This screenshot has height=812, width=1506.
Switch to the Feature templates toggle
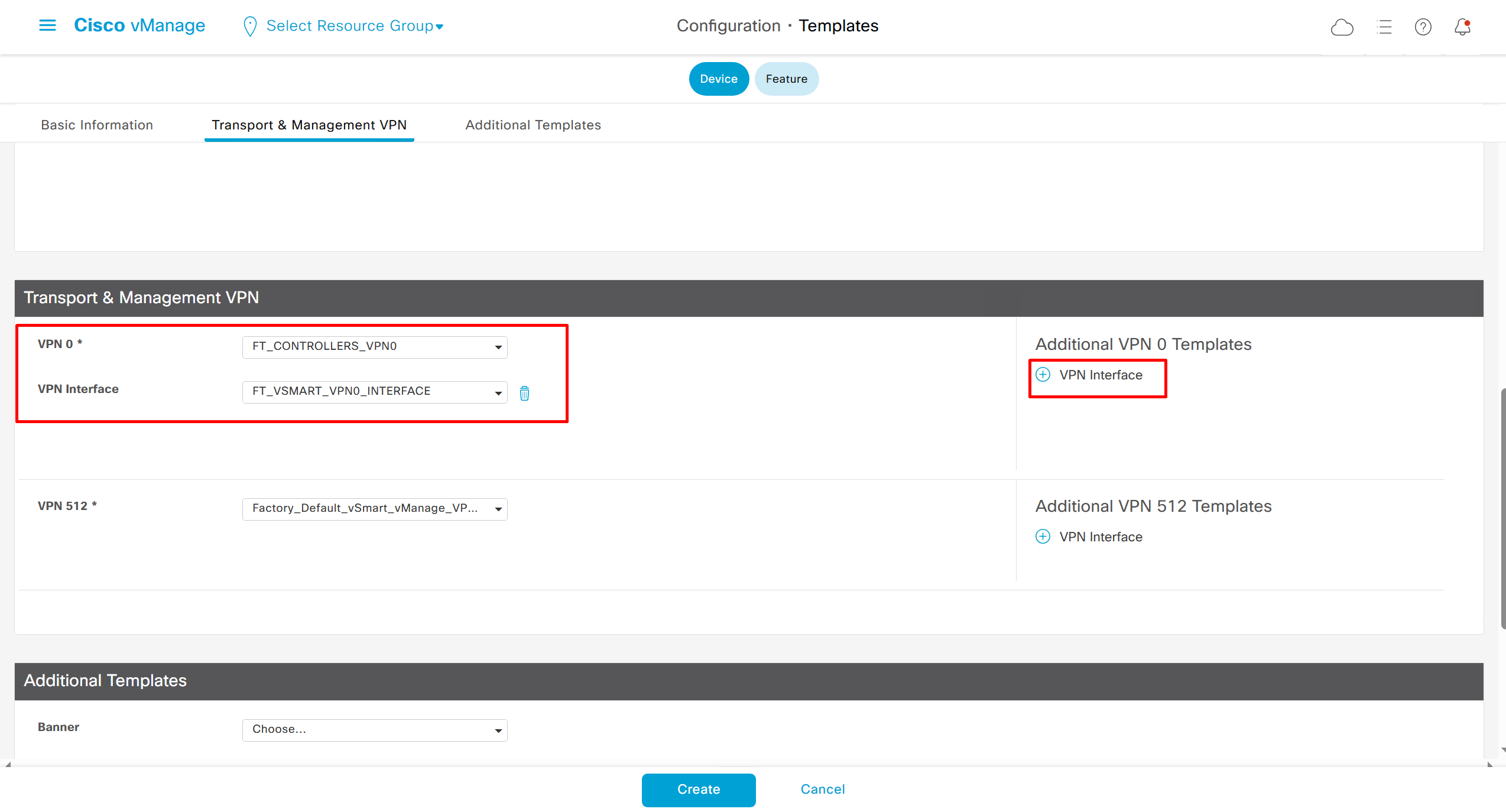(786, 79)
